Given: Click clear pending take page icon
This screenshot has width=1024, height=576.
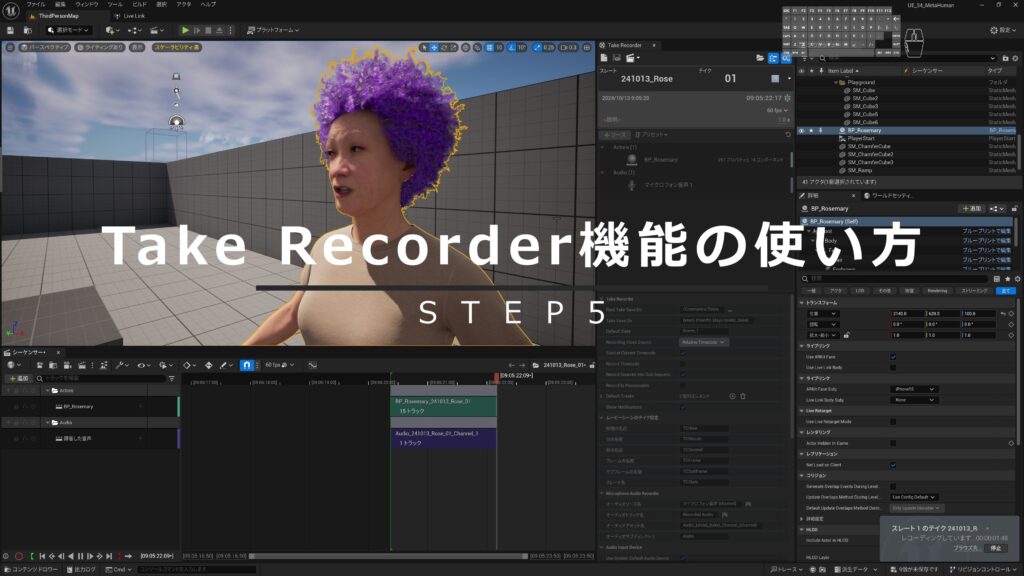Looking at the screenshot, I should 604,58.
